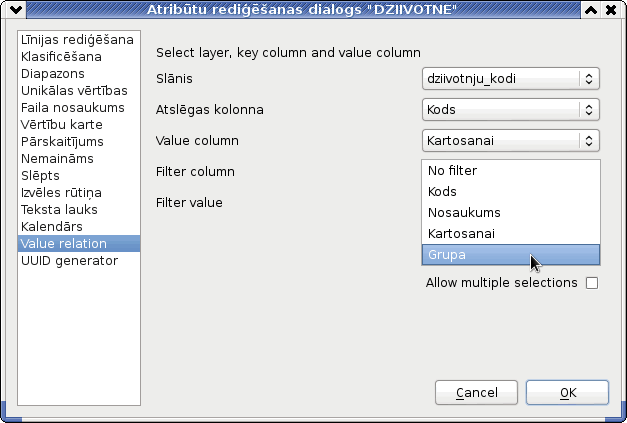Roll up window using title bar caret

[591, 9]
